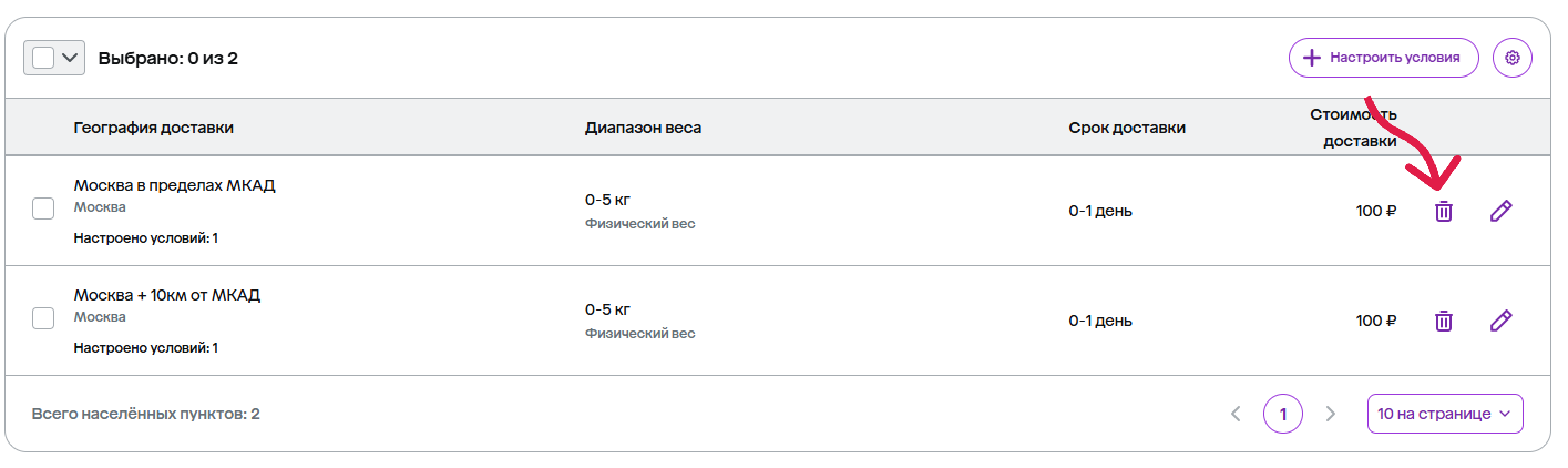
Task: Click Диапазон веса column header
Action: 643,128
